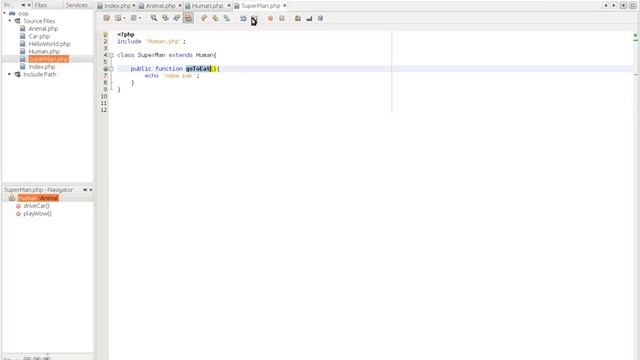Click the Back navigation toolbar icon
This screenshot has height=360, width=640.
coord(118,18)
